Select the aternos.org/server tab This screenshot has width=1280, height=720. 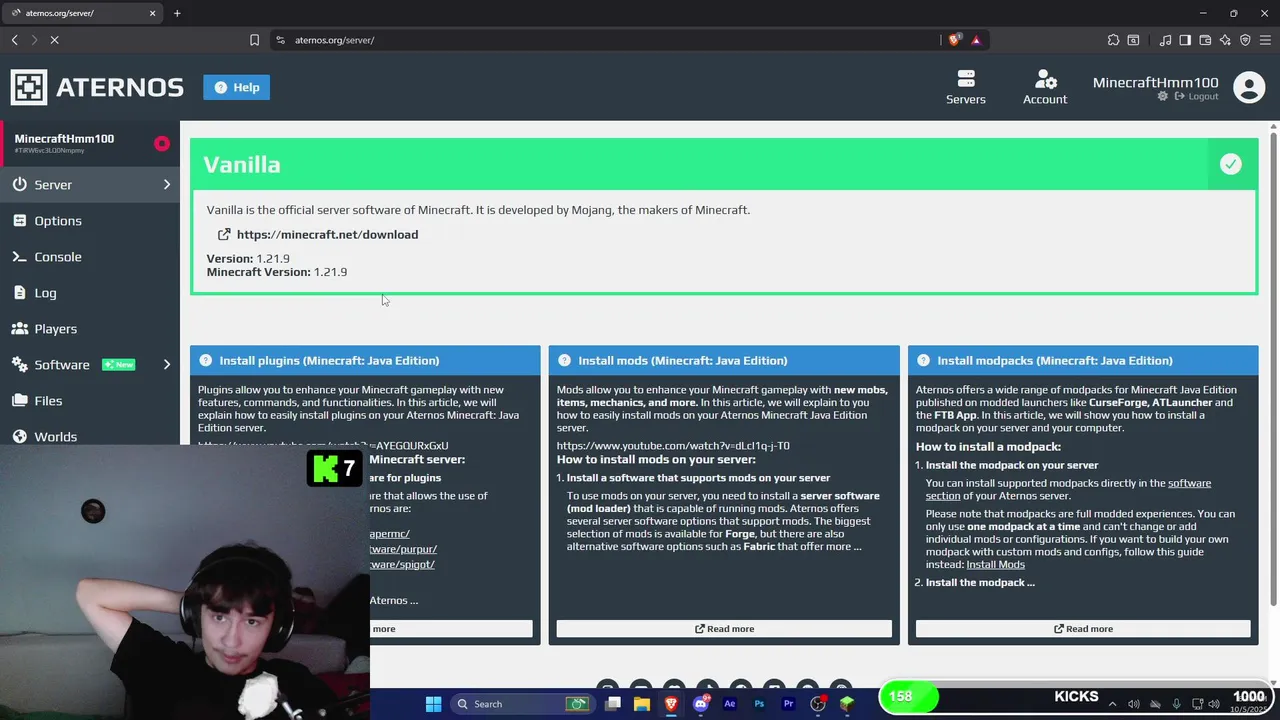click(82, 13)
